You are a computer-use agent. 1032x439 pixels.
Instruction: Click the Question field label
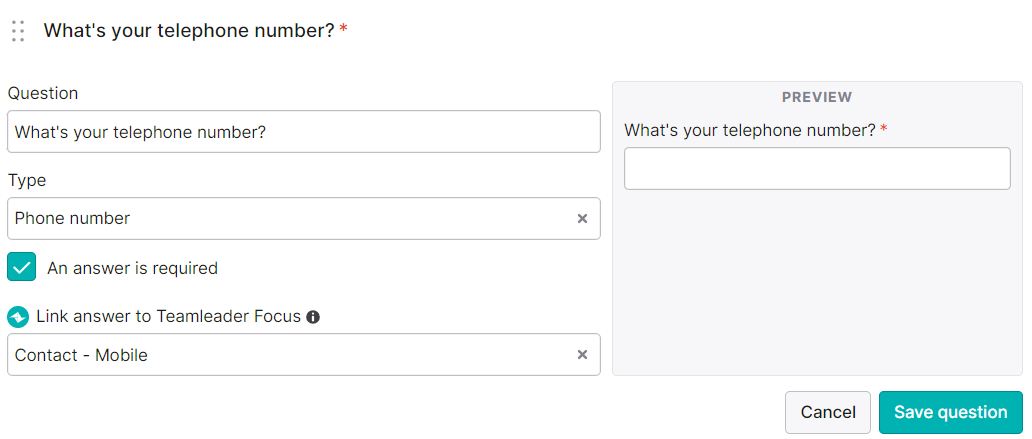click(43, 93)
